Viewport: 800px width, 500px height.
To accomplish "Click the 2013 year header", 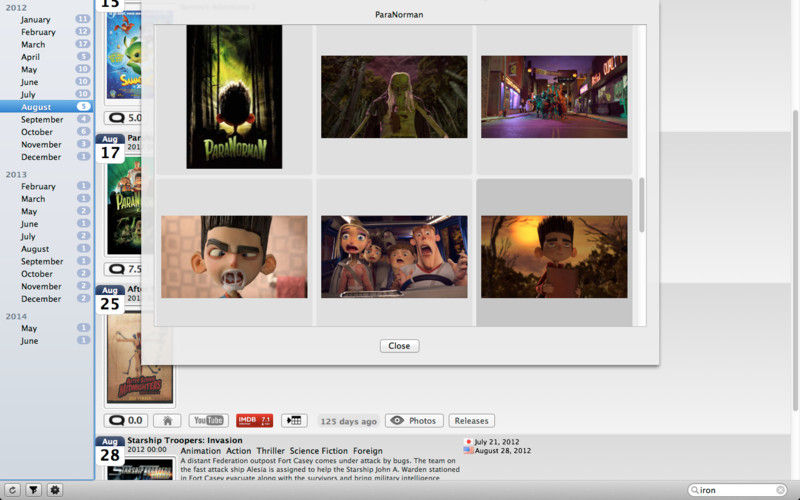I will pos(16,174).
